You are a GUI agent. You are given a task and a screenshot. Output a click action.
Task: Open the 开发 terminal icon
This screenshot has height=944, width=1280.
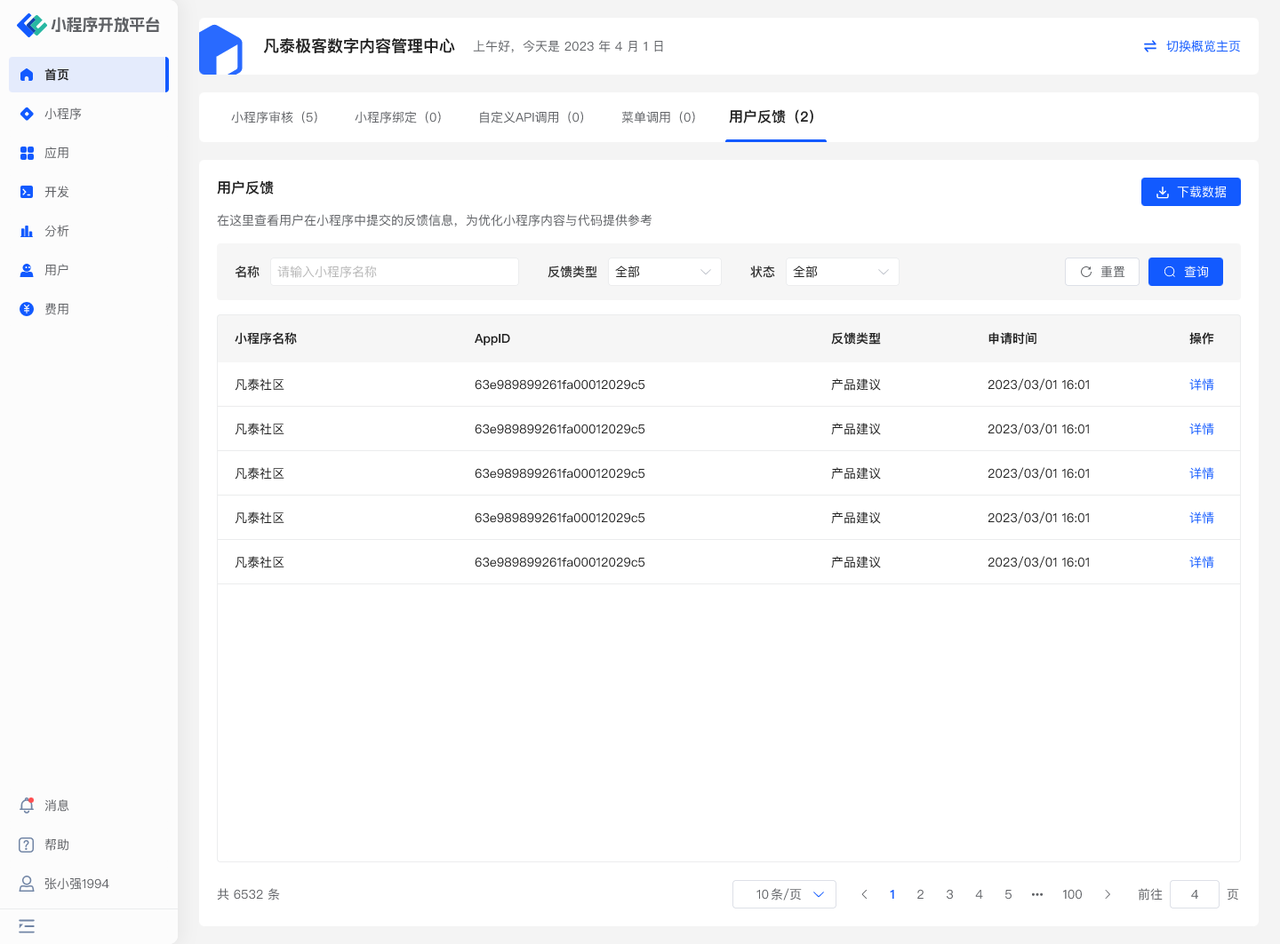(27, 192)
